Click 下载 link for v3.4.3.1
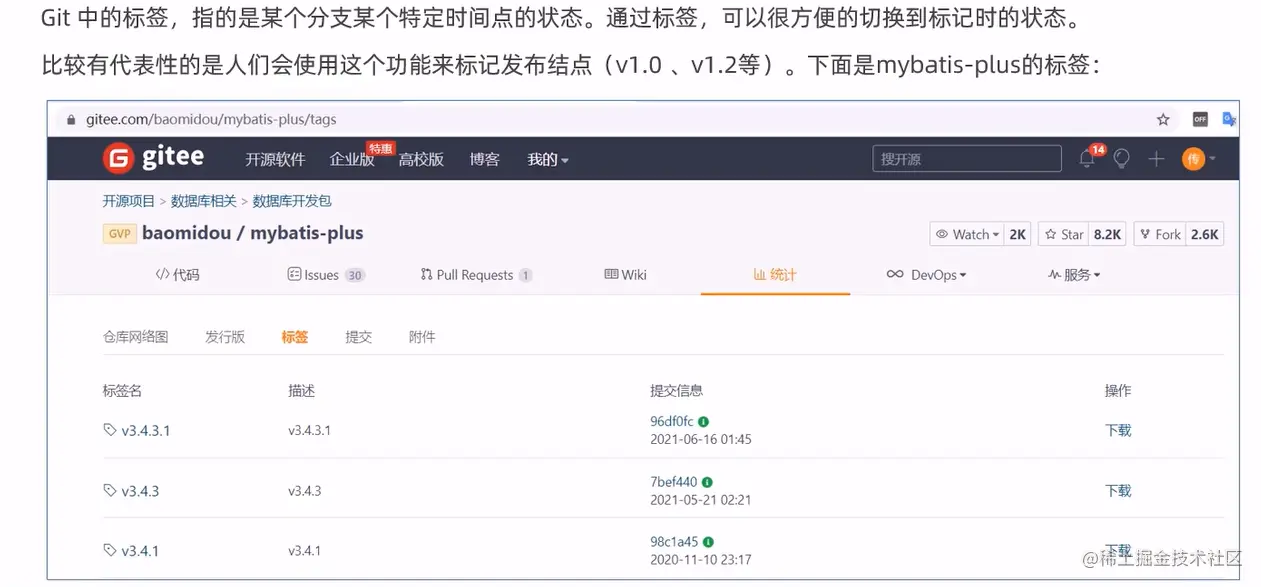The image size is (1261, 587). (1118, 430)
